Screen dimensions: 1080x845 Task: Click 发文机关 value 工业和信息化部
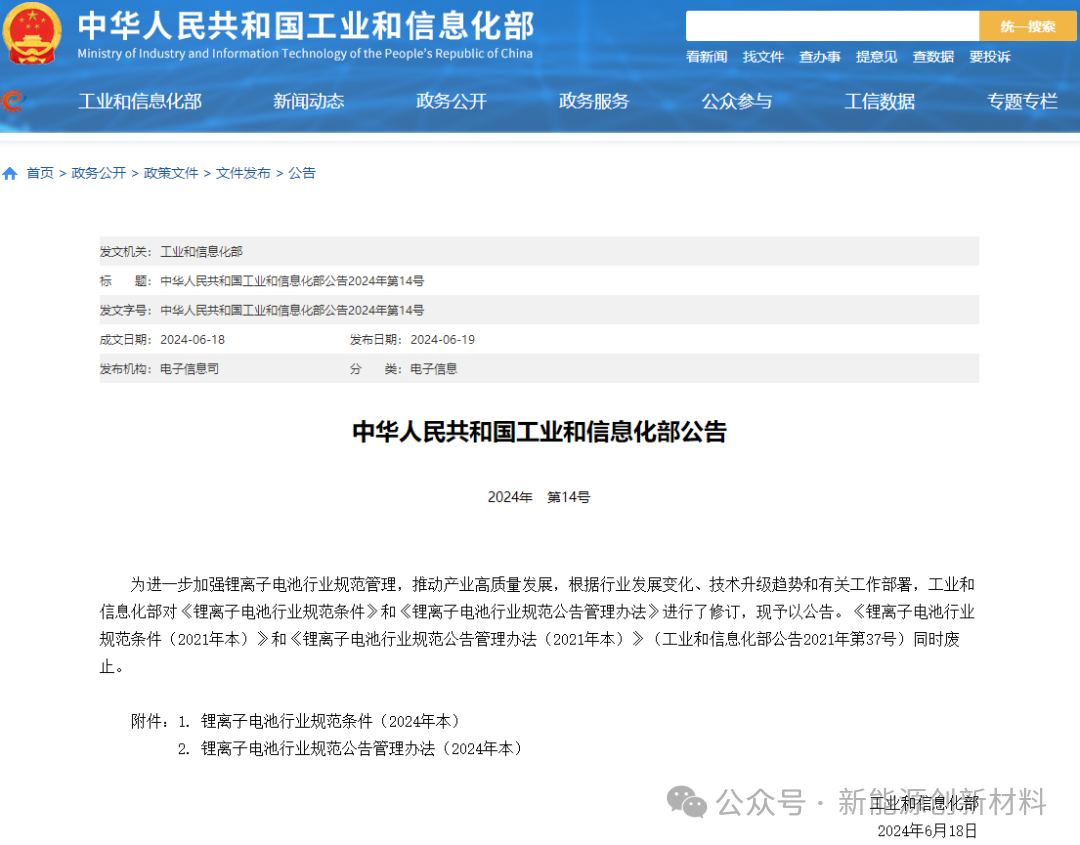tap(201, 251)
